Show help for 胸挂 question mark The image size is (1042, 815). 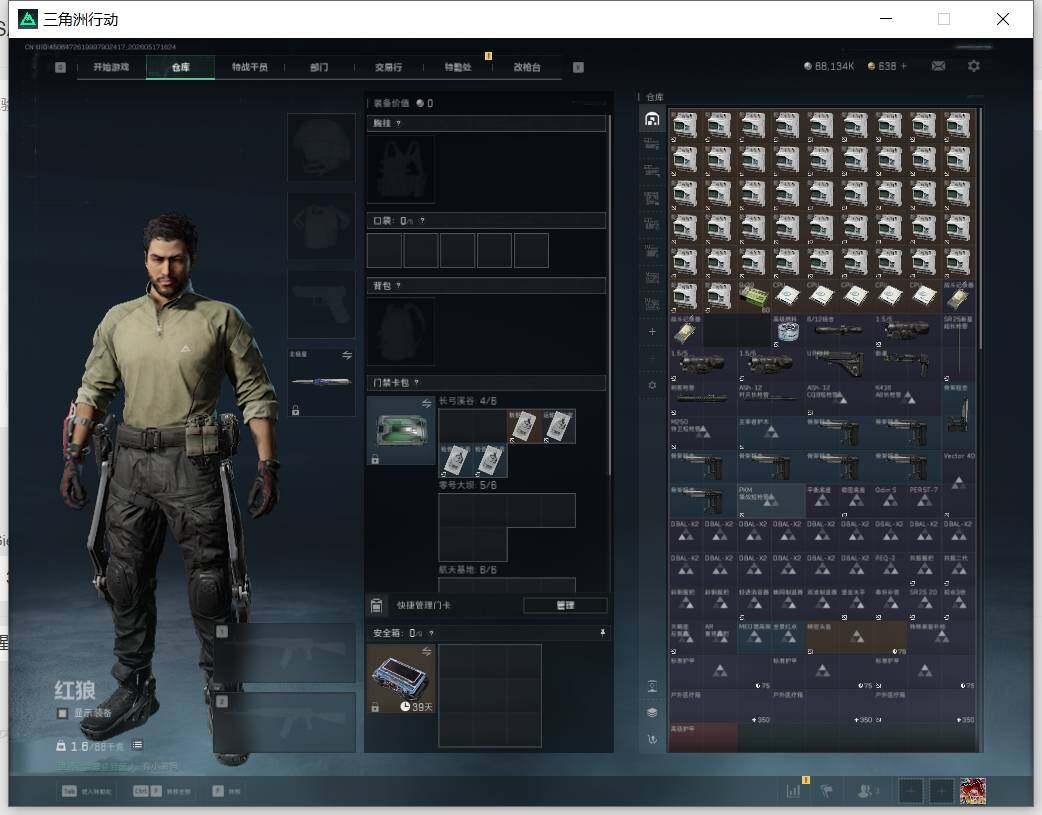click(398, 124)
